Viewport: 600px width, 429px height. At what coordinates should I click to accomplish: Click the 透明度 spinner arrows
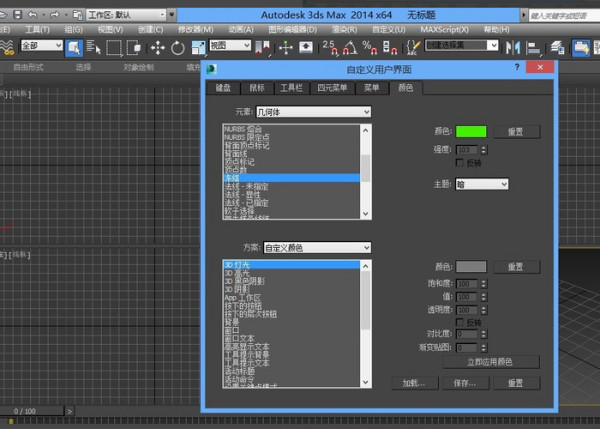pyautogui.click(x=483, y=310)
